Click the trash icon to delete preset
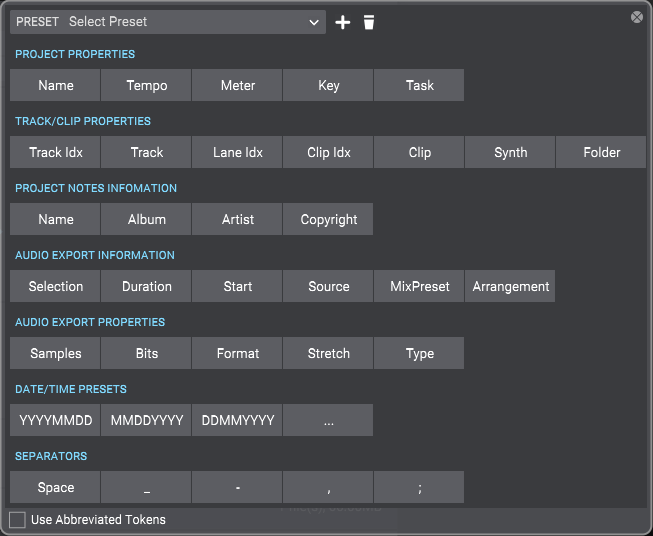 click(x=369, y=22)
